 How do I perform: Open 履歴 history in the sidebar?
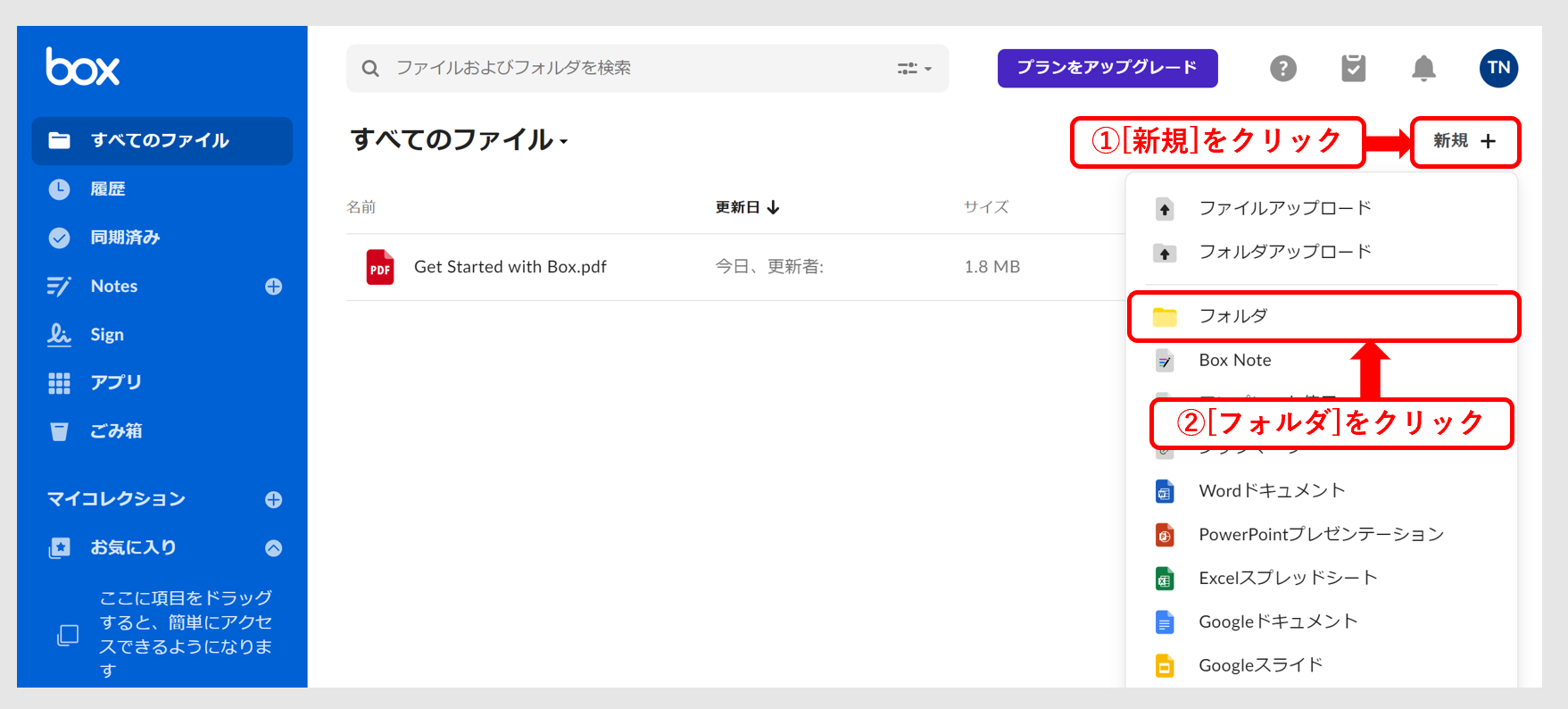coord(108,189)
